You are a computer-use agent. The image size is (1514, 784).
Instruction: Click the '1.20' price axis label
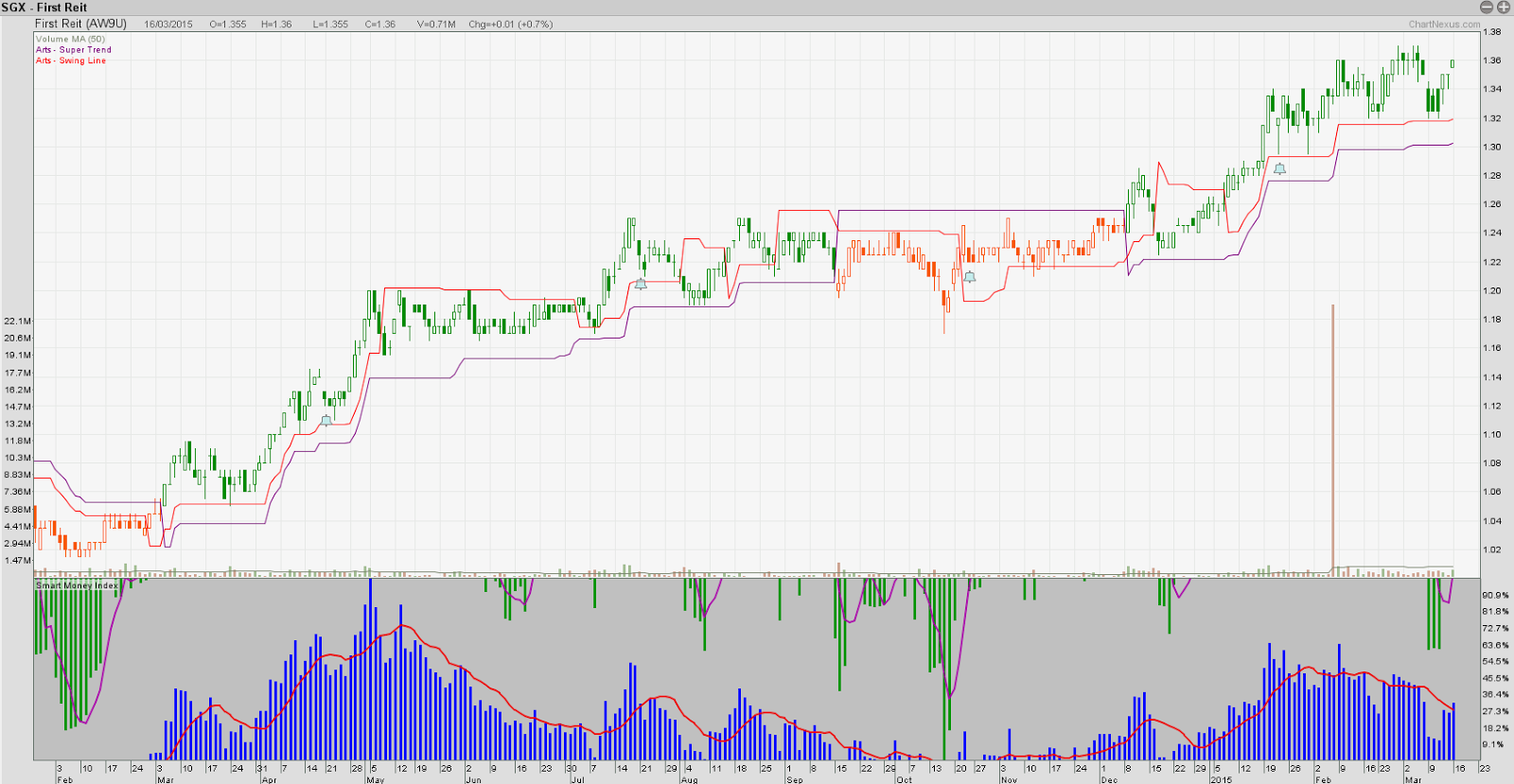click(1492, 291)
